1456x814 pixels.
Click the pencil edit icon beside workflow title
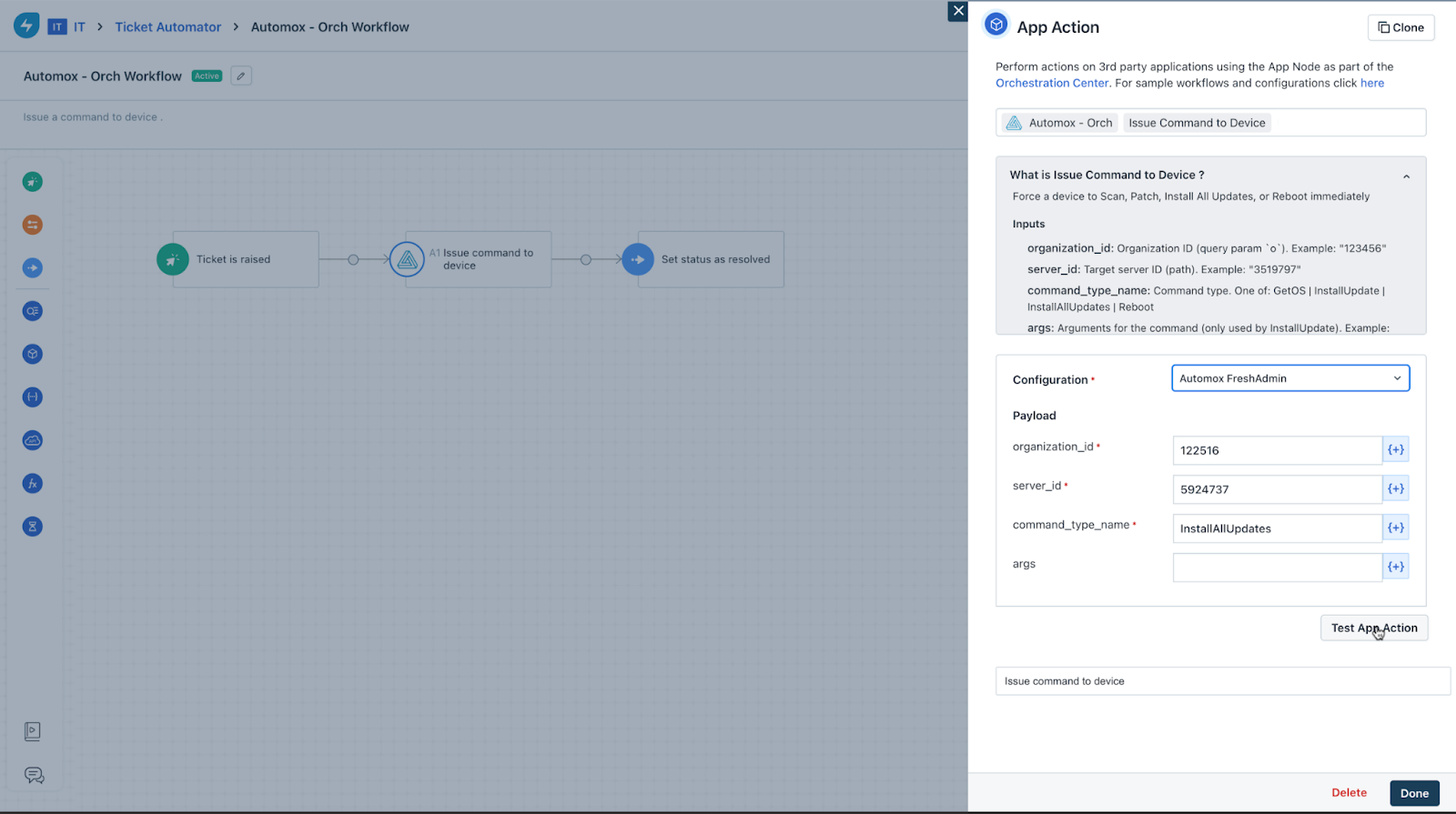pos(241,76)
